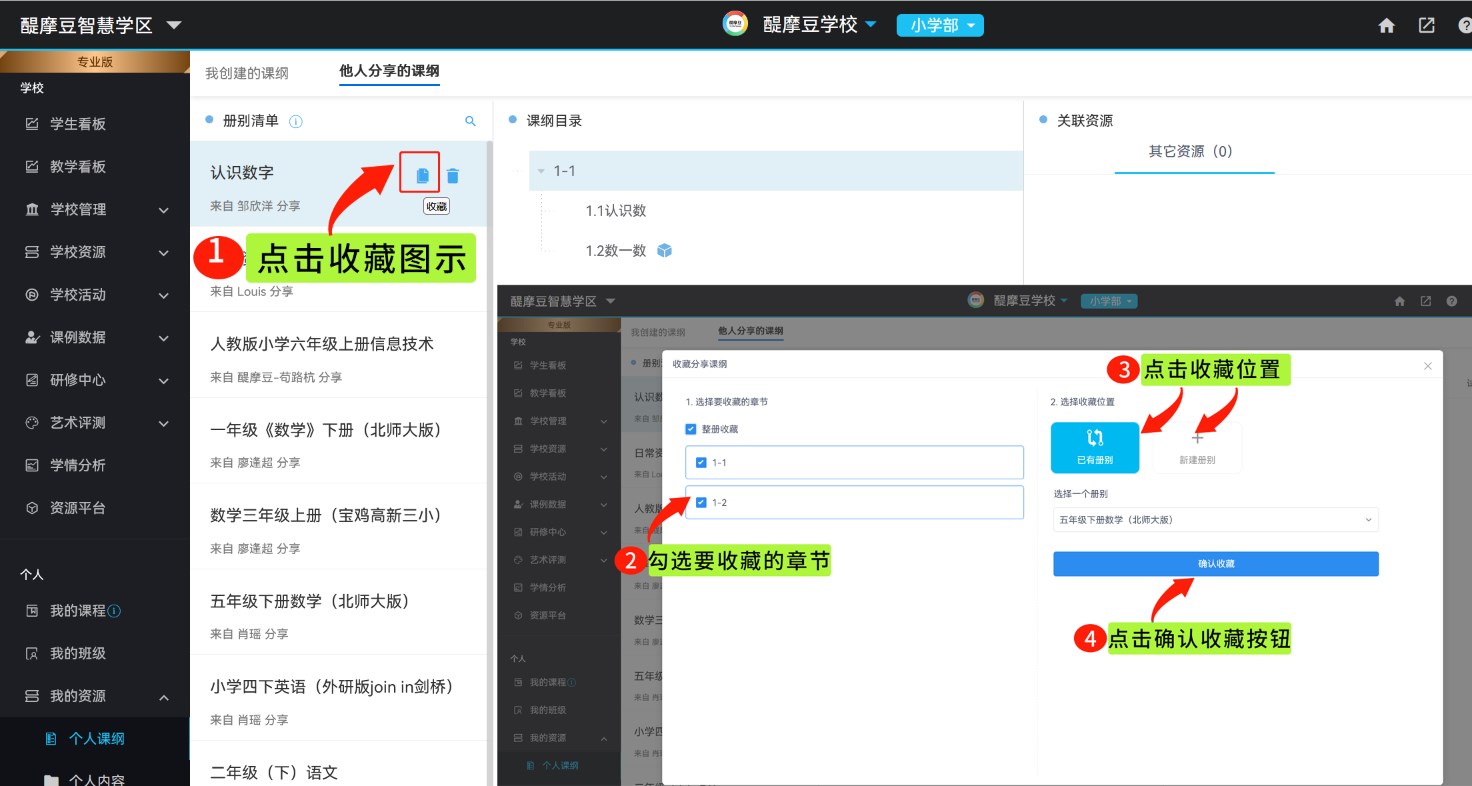Click the trash delete icon beside 认识数字
This screenshot has height=786, width=1472.
[453, 176]
